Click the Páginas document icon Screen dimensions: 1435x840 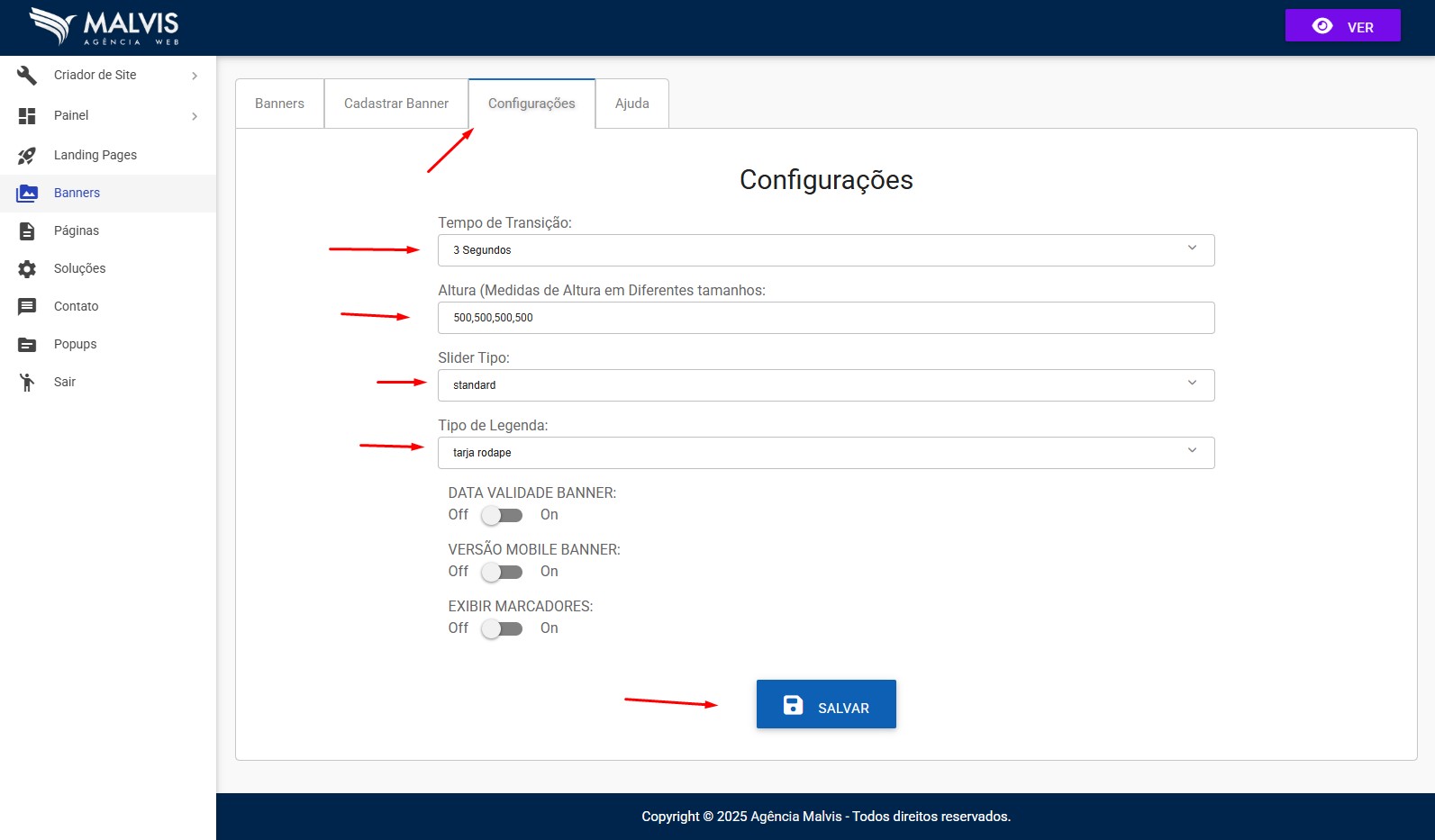[x=27, y=231]
